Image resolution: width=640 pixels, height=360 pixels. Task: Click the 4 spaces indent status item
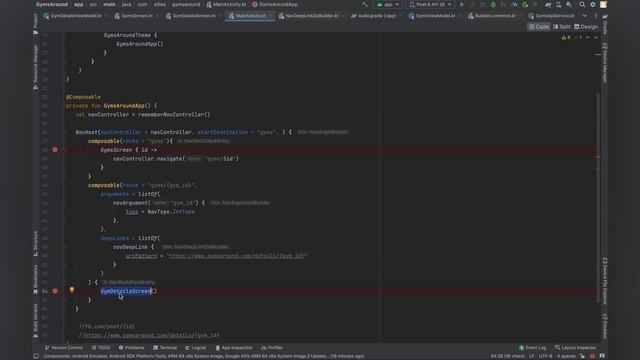[x=566, y=356]
